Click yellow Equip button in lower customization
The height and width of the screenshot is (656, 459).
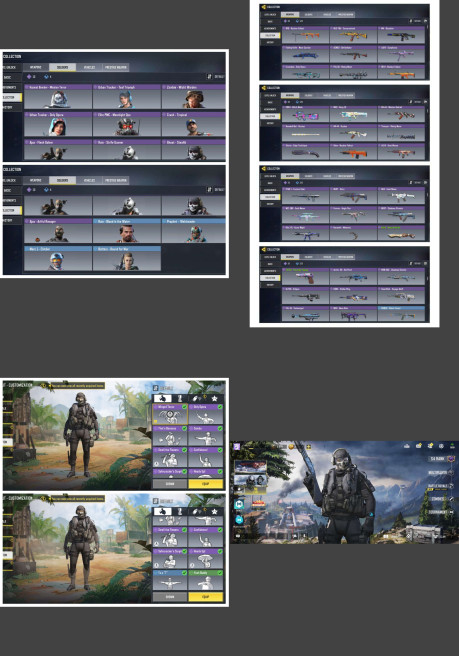[205, 597]
